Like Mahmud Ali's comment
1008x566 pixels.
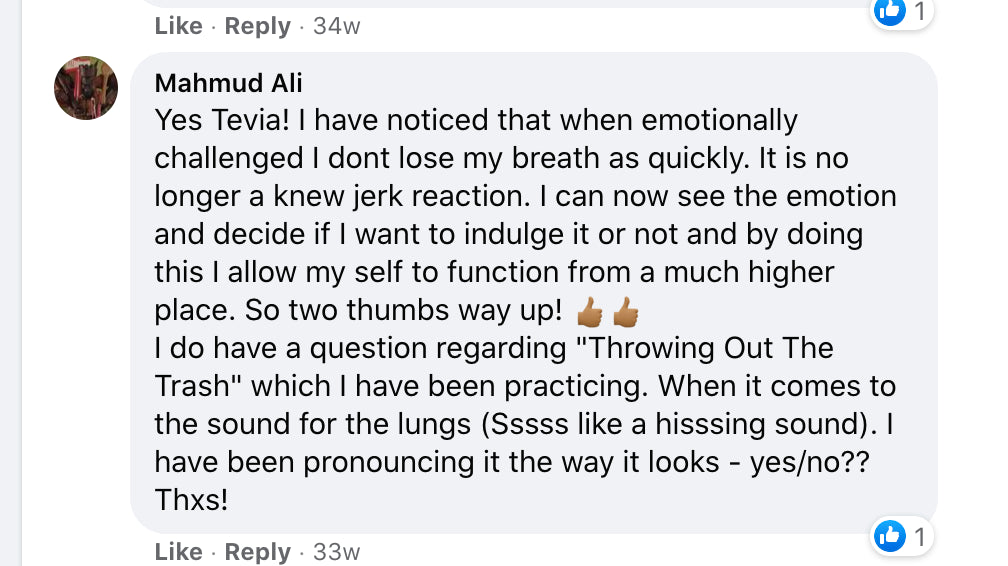click(x=178, y=552)
